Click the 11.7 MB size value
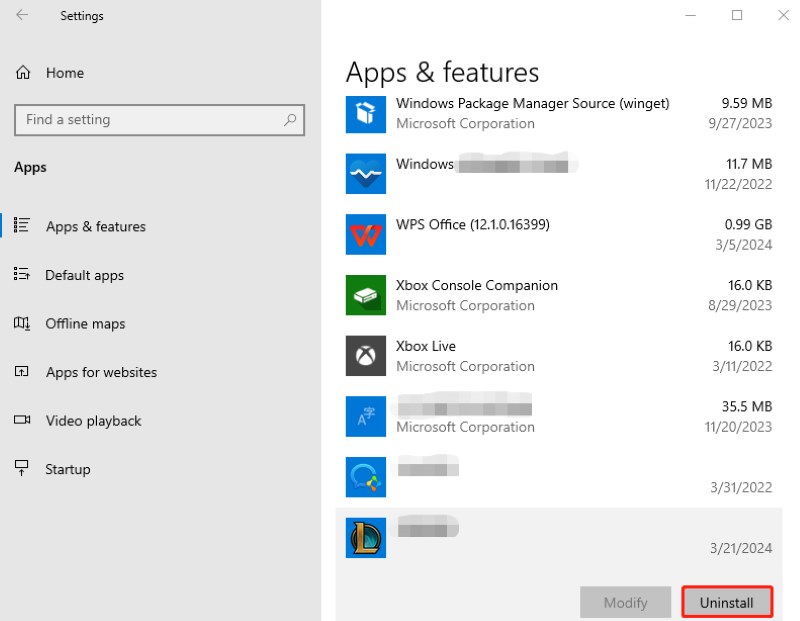Viewport: 800px width, 621px height. point(748,164)
